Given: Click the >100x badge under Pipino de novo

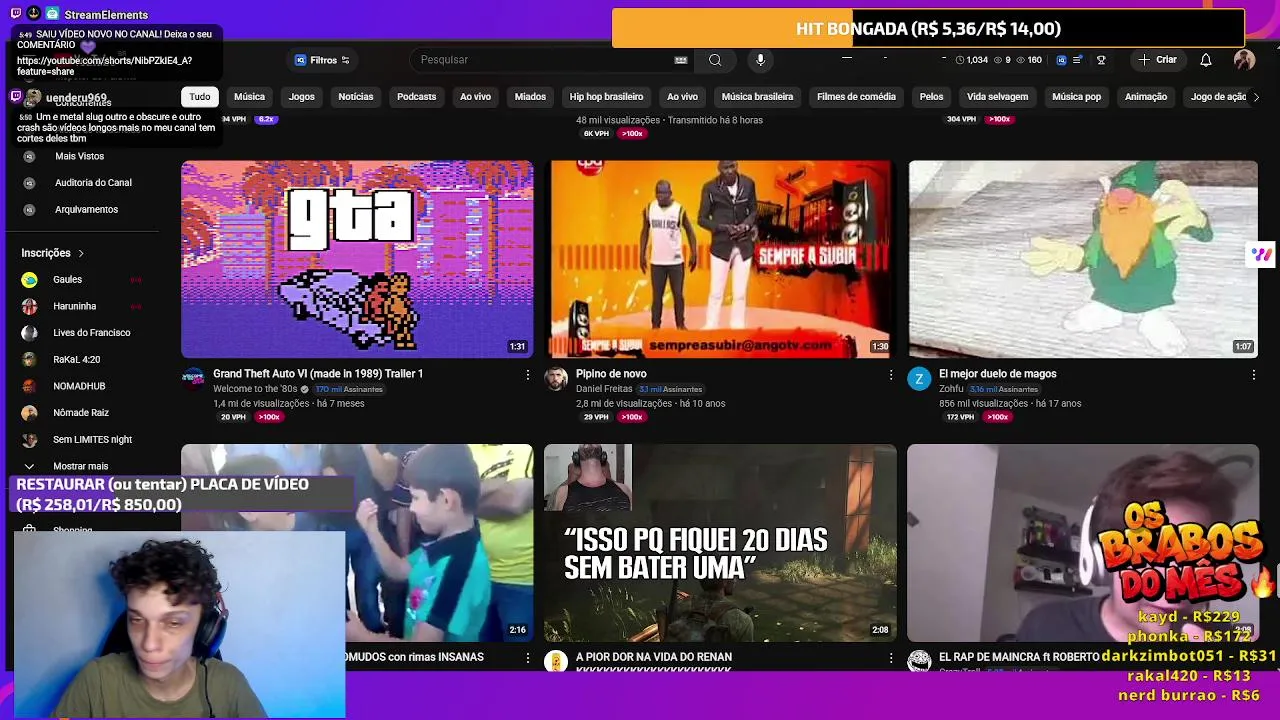Looking at the screenshot, I should 631,417.
